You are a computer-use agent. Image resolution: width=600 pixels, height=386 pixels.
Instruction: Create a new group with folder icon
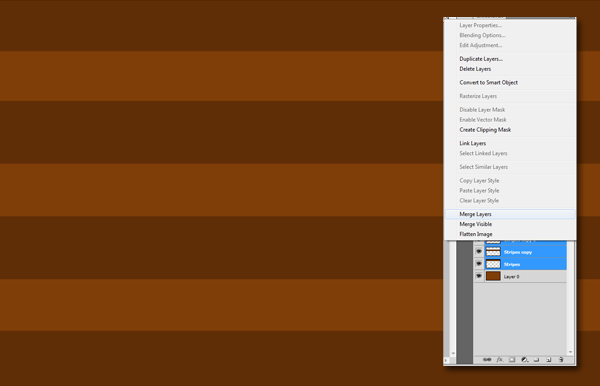[536, 360]
